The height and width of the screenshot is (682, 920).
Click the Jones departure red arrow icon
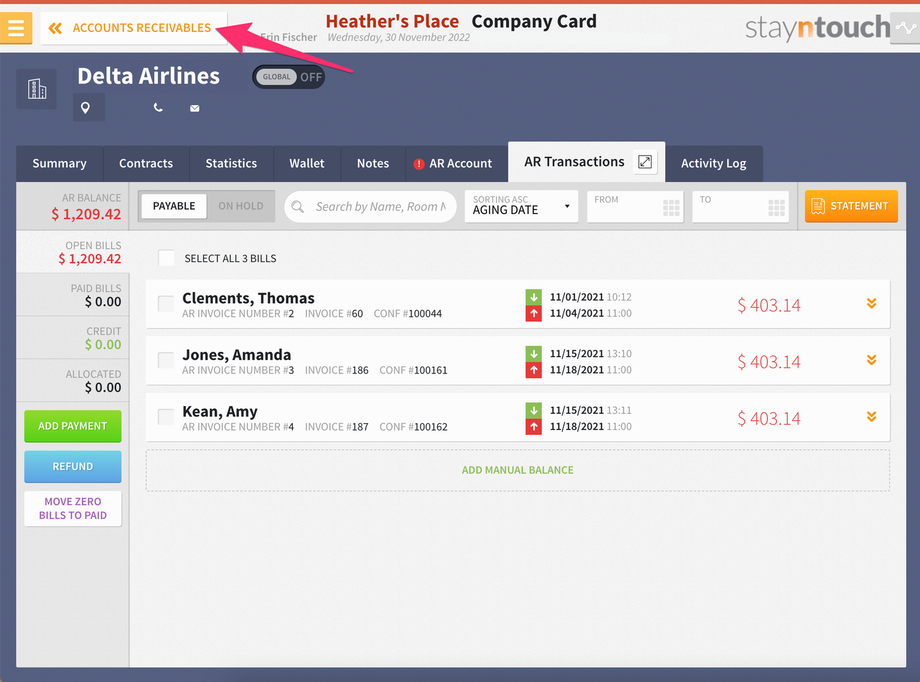click(533, 370)
